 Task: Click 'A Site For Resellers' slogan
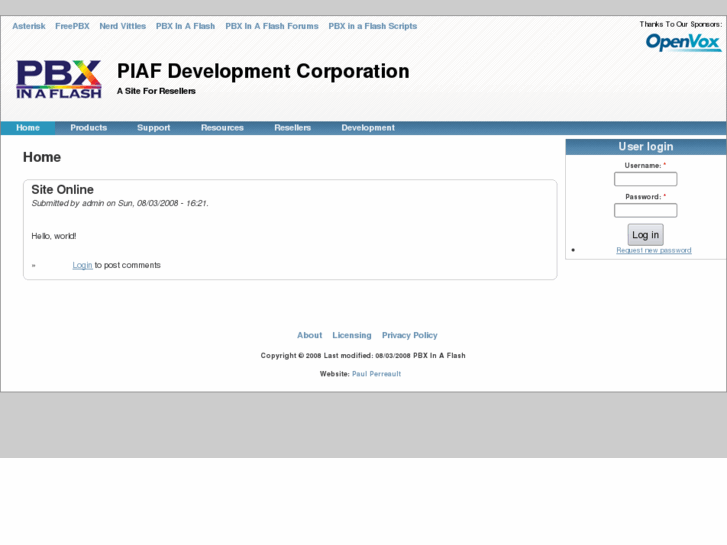click(156, 91)
